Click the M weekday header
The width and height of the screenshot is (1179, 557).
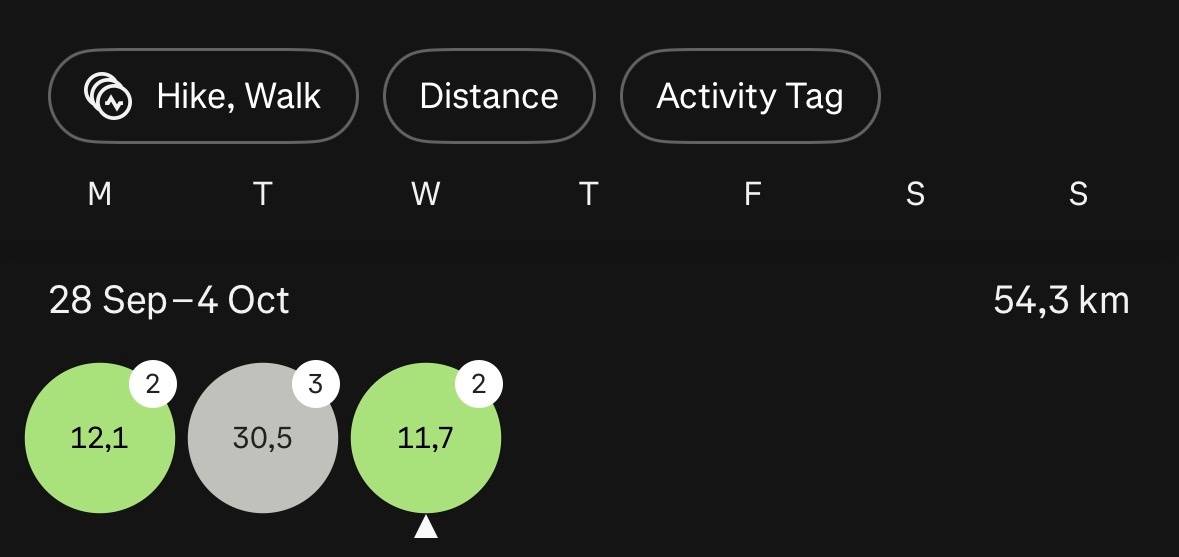(100, 195)
